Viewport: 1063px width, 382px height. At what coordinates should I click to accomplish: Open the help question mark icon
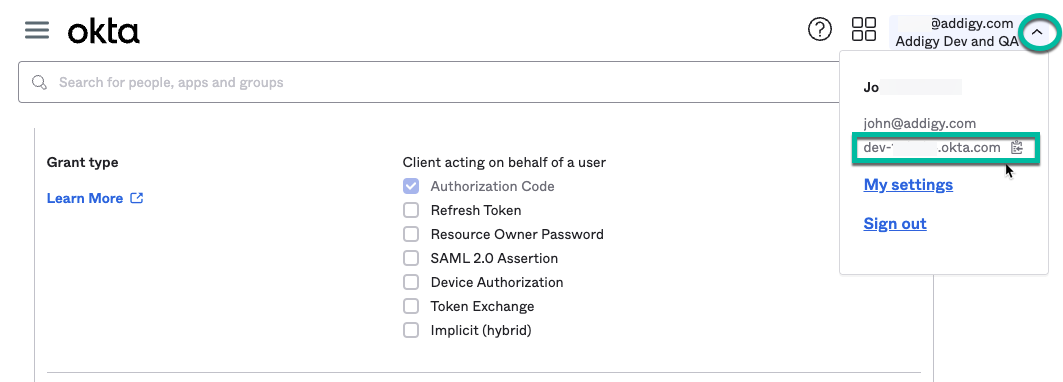click(820, 29)
